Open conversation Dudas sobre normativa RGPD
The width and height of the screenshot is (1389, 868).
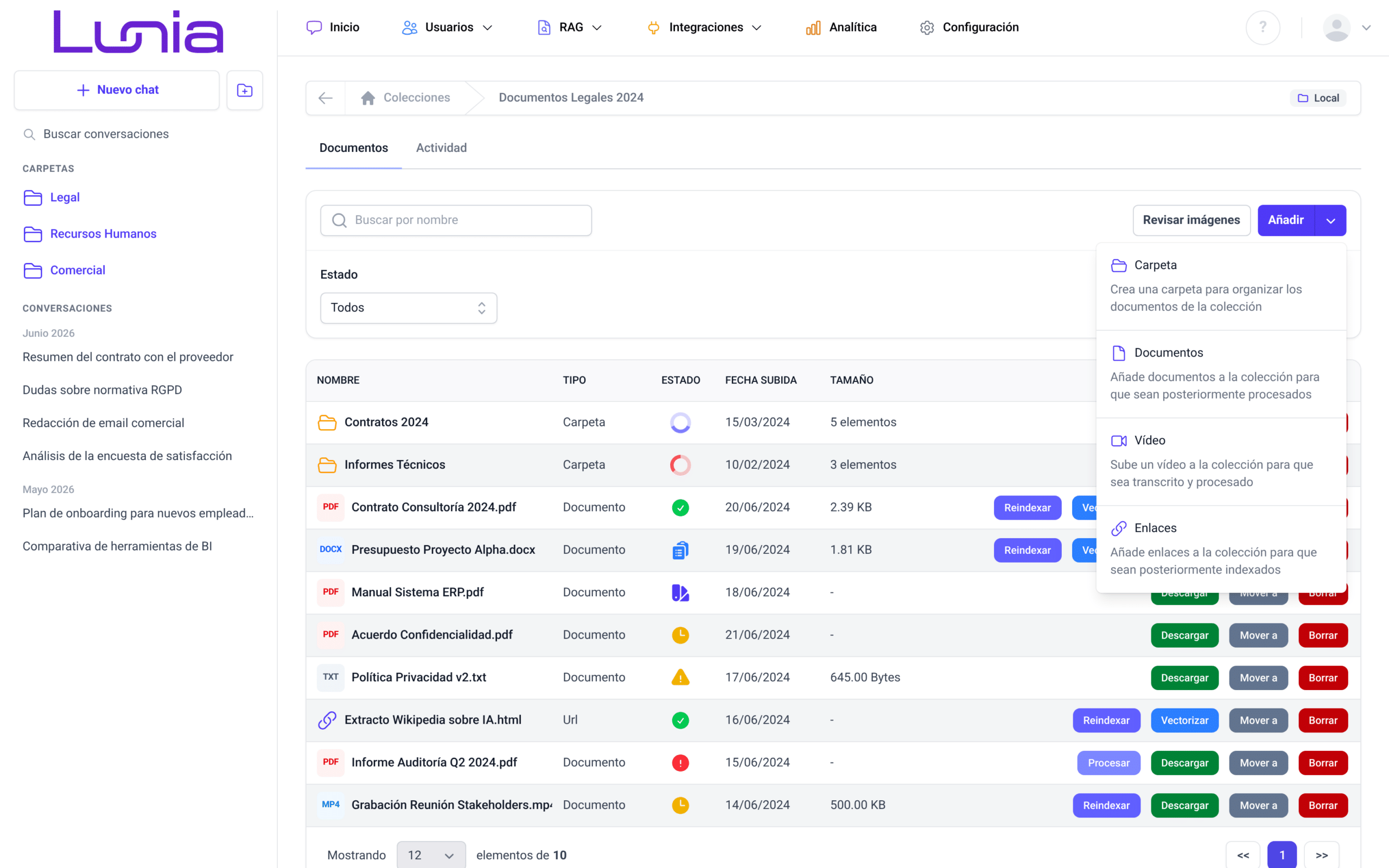pyautogui.click(x=102, y=391)
